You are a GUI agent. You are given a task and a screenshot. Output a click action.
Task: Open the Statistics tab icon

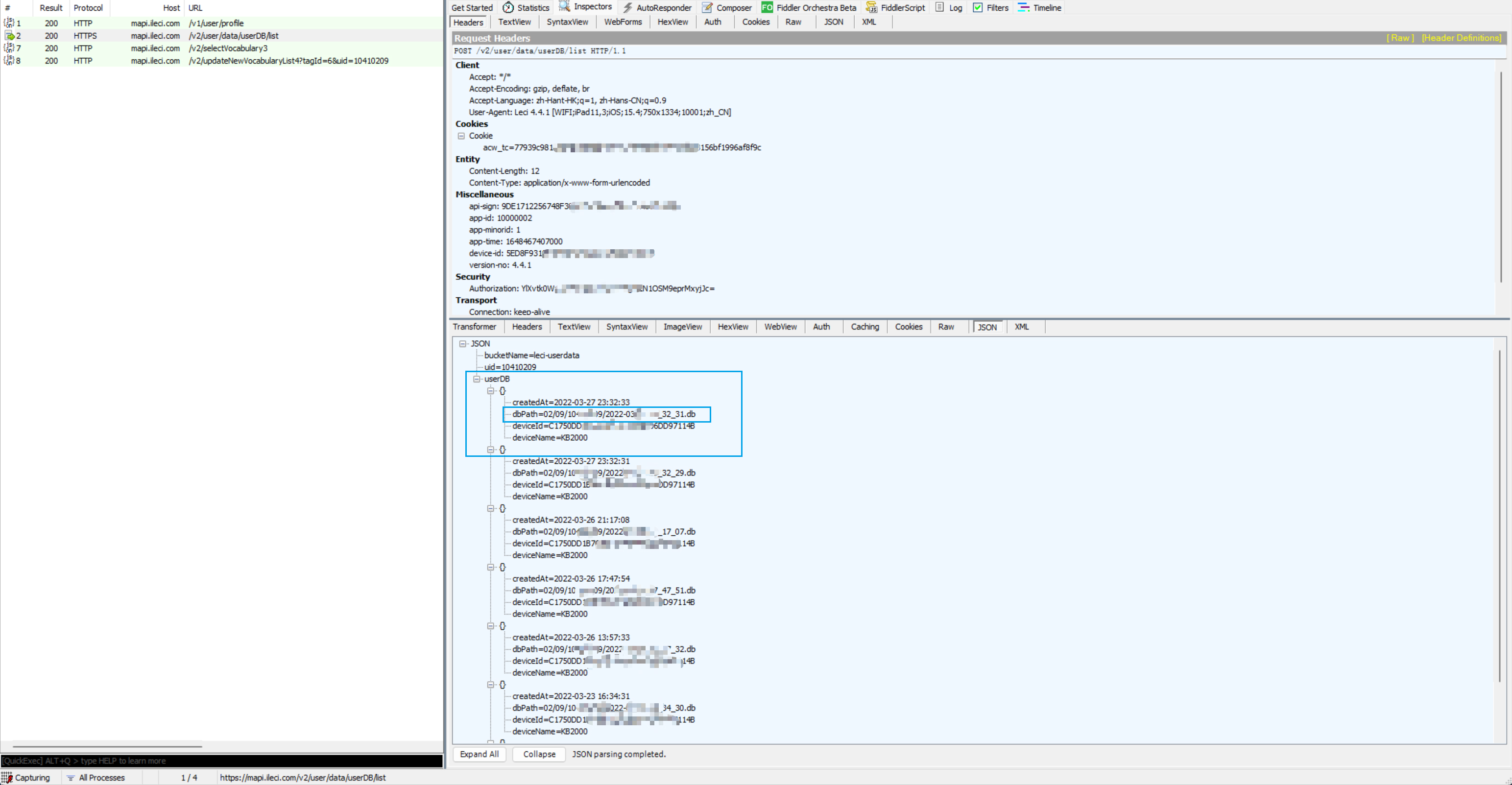pyautogui.click(x=508, y=8)
